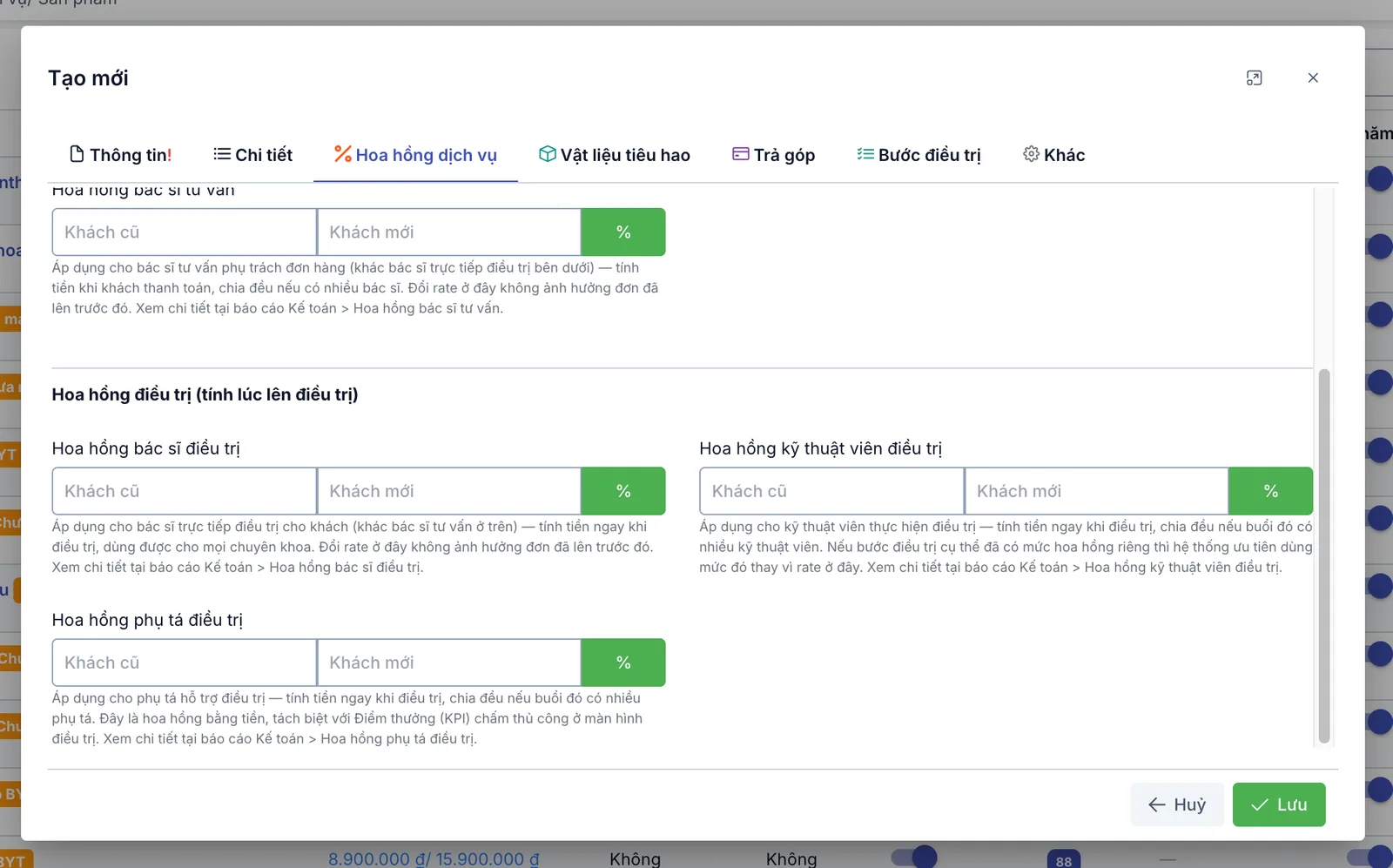The width and height of the screenshot is (1393, 868).
Task: Open the Vật liệu tiêu hao tab
Action: point(614,155)
